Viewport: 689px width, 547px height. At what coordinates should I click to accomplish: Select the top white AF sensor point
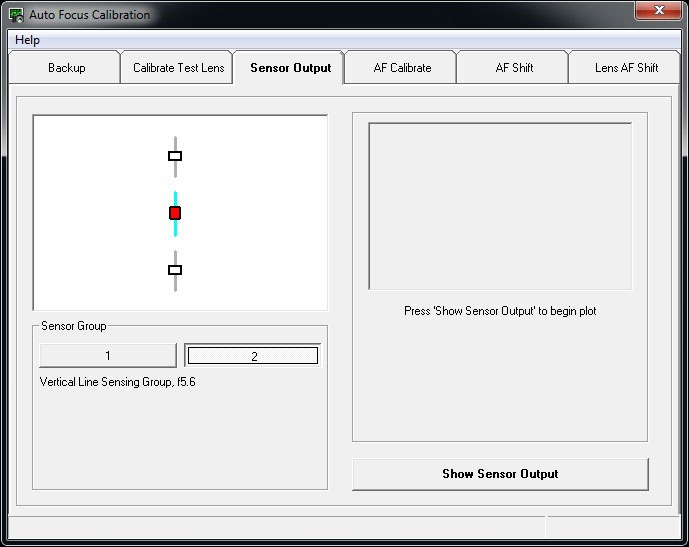(175, 156)
